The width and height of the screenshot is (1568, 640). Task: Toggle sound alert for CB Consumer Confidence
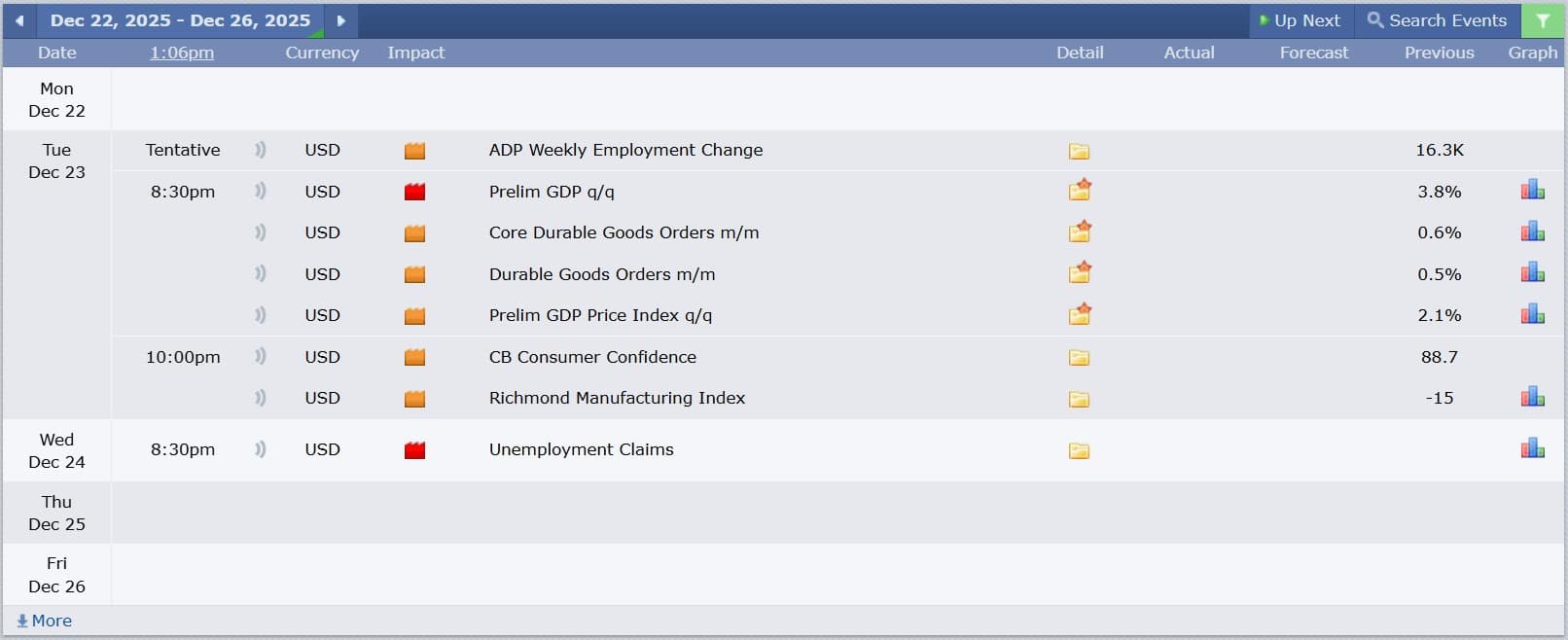coord(260,357)
